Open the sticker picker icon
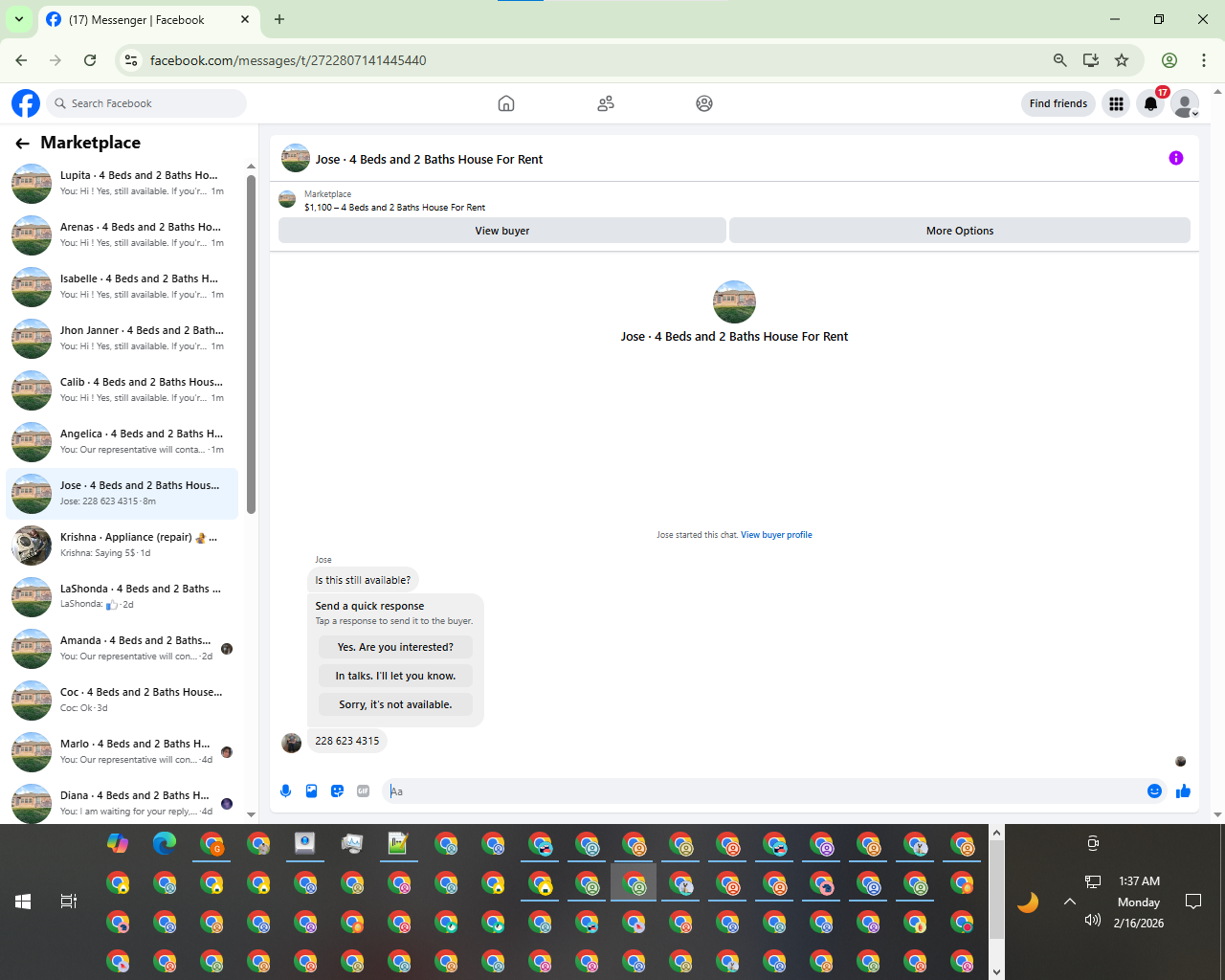1225x980 pixels. [337, 791]
